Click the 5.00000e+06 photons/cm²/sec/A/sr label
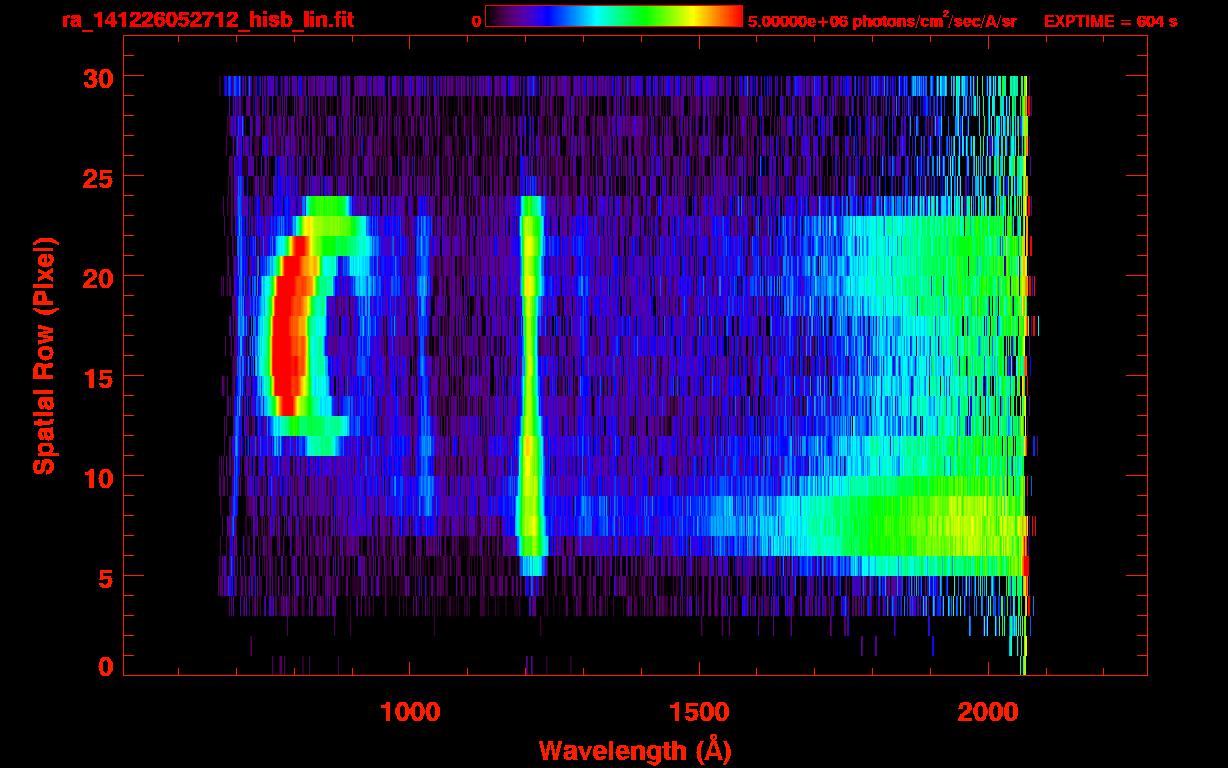The height and width of the screenshot is (768, 1228). click(882, 21)
